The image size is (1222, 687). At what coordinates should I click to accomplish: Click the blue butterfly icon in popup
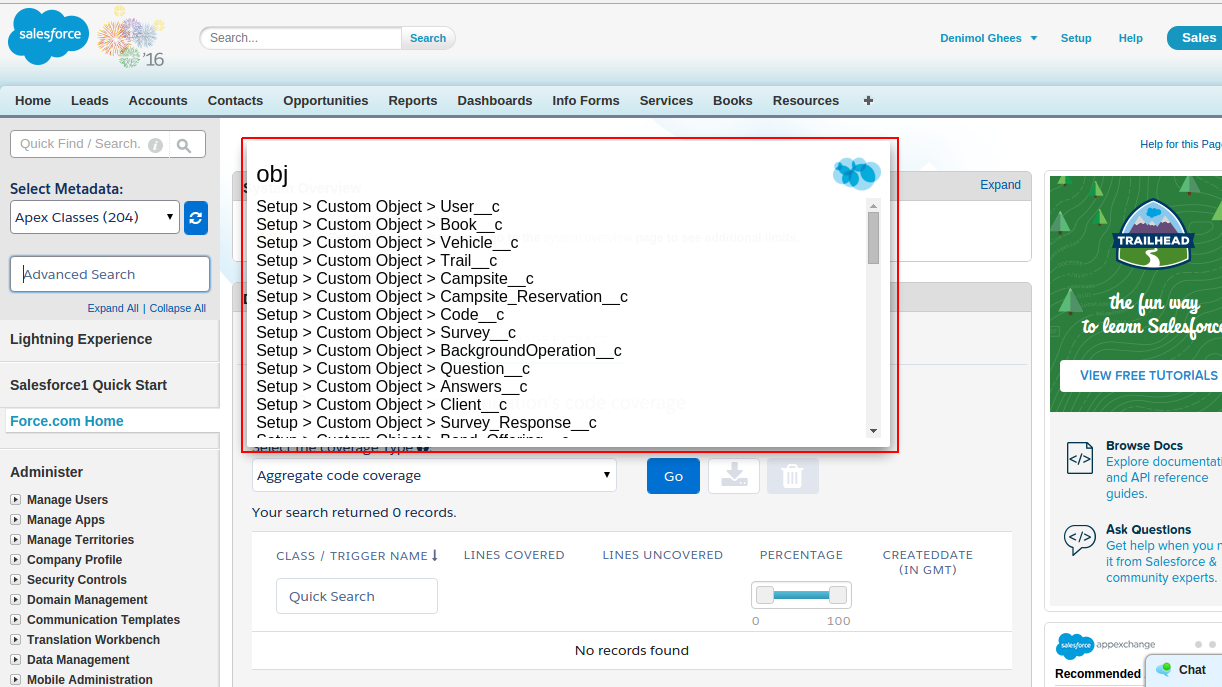856,173
